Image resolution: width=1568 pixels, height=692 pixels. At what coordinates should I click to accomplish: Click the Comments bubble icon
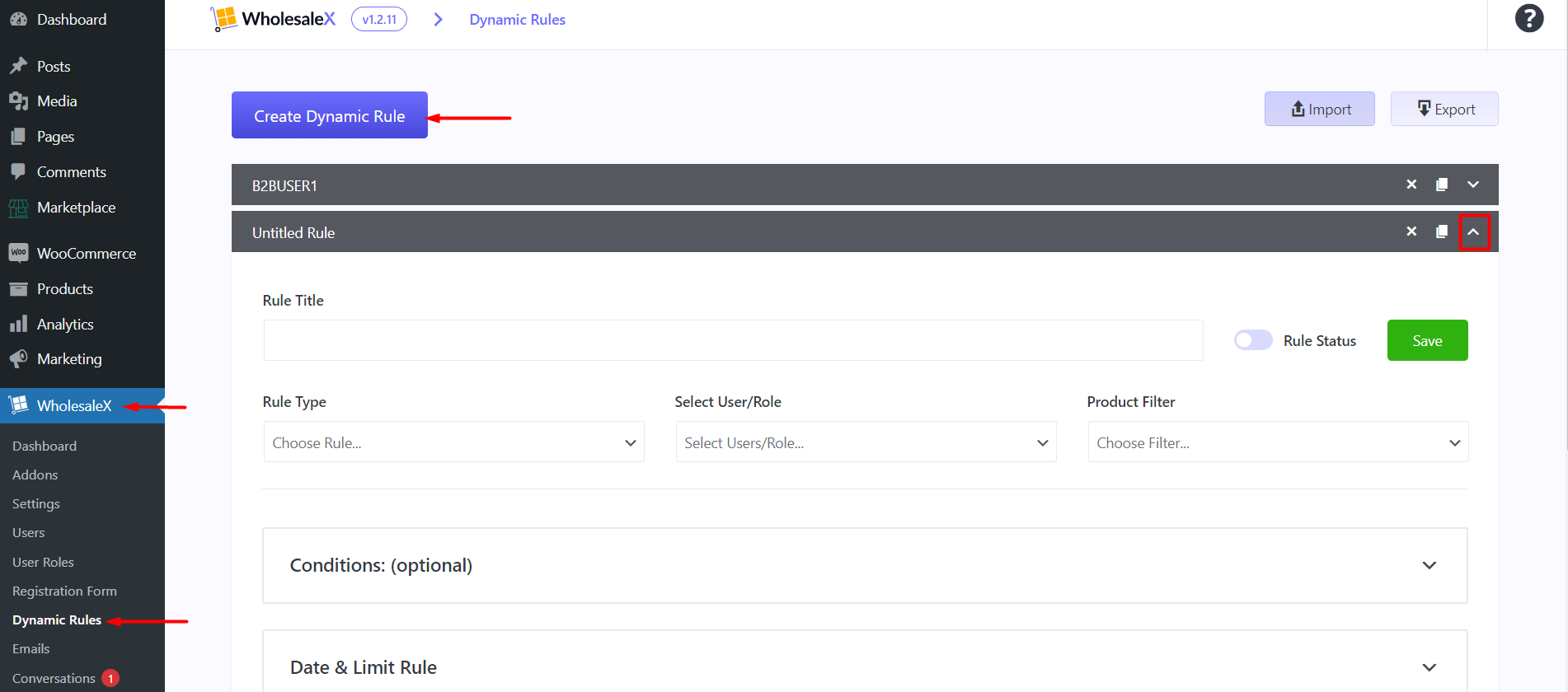(18, 172)
